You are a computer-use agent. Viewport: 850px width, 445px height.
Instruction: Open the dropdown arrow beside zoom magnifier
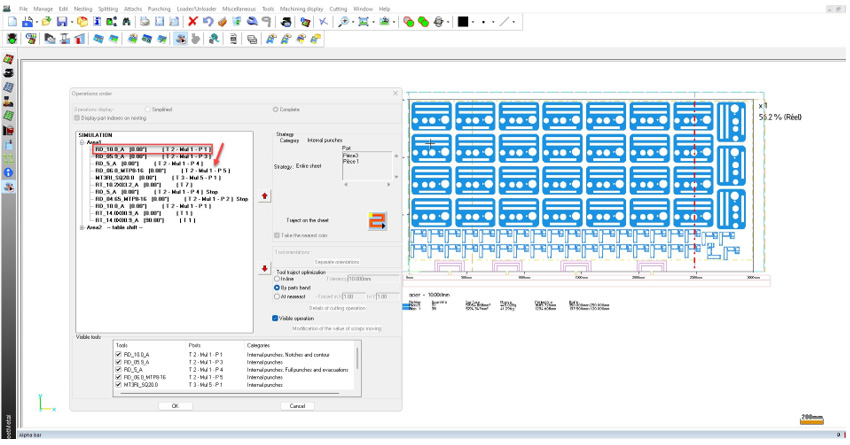click(353, 22)
